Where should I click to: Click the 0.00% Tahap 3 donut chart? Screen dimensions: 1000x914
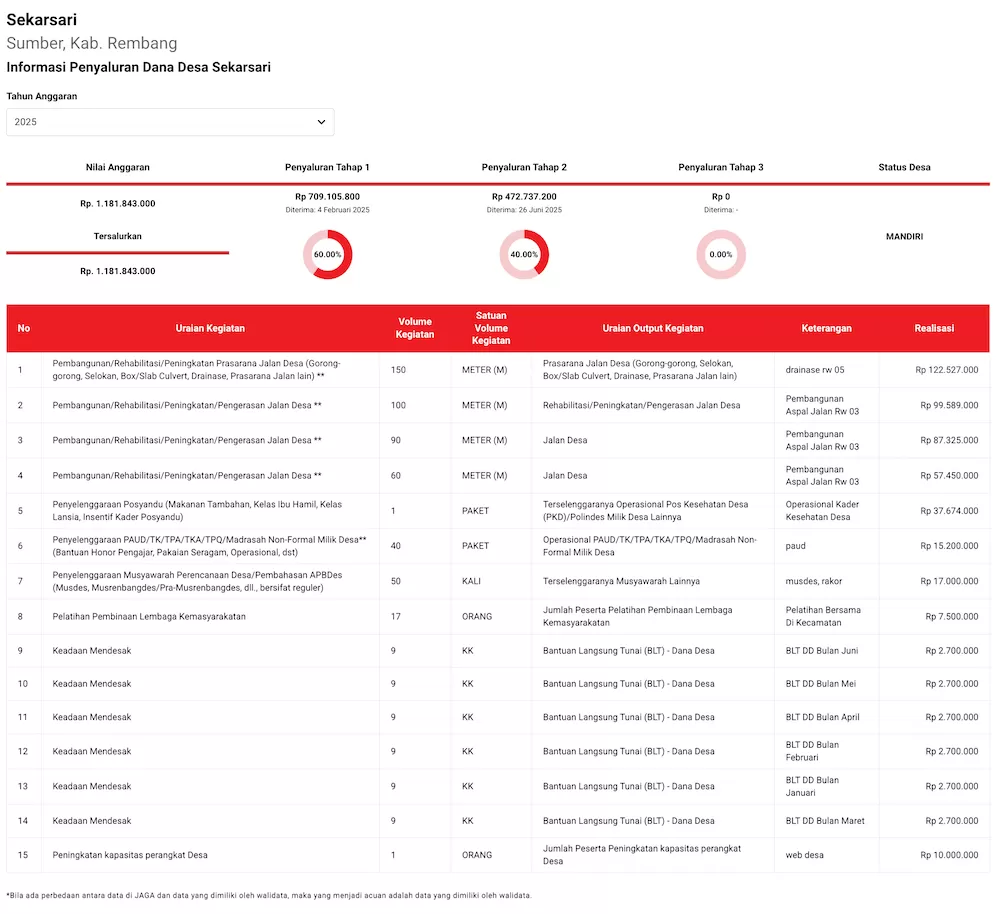point(720,254)
